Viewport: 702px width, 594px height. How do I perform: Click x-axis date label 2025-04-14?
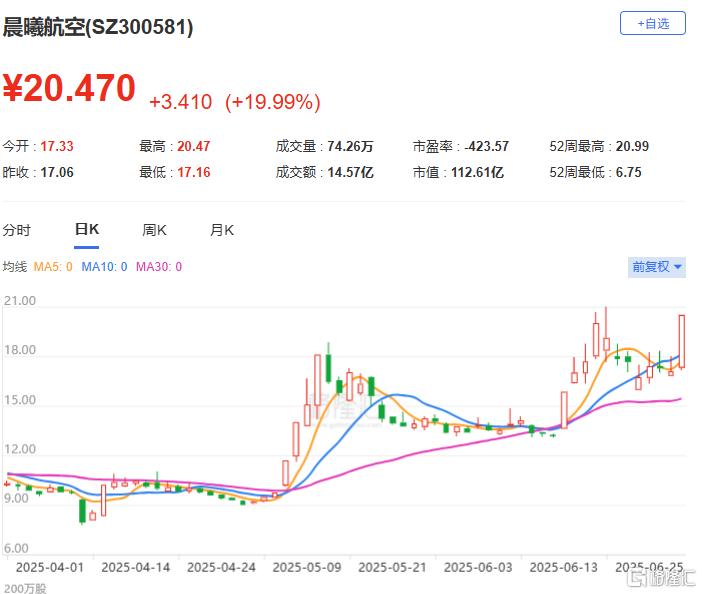click(136, 568)
